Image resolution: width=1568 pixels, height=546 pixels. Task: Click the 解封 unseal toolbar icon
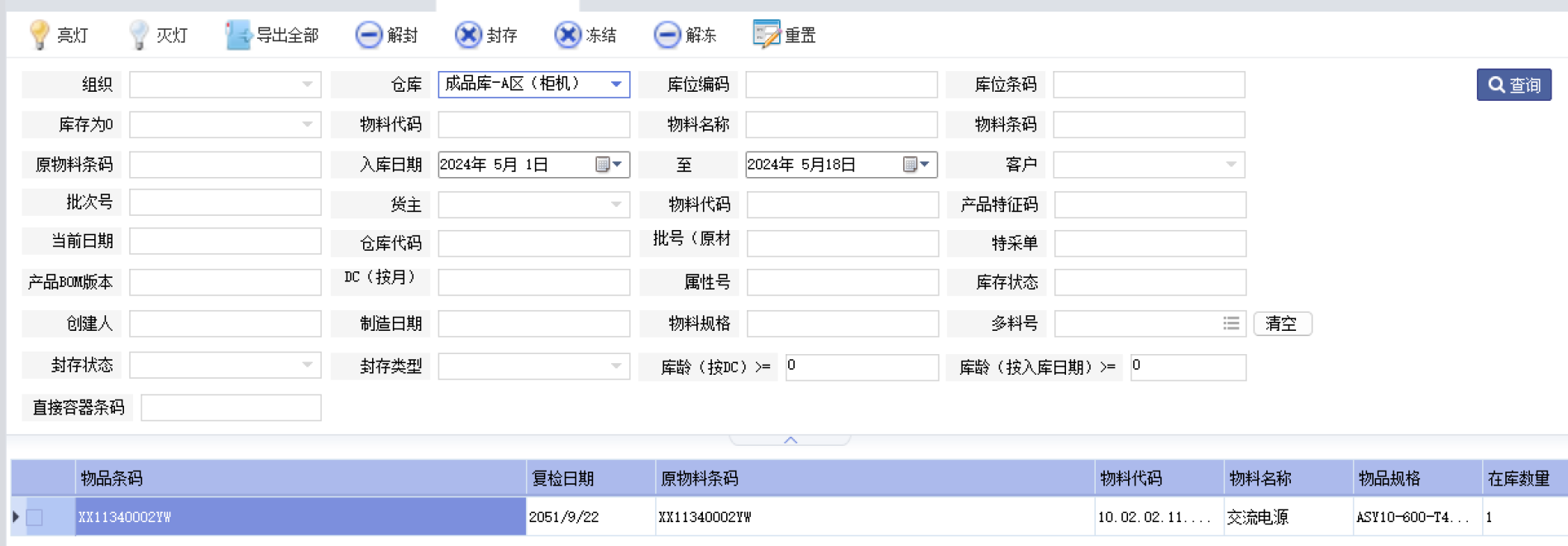(x=369, y=35)
